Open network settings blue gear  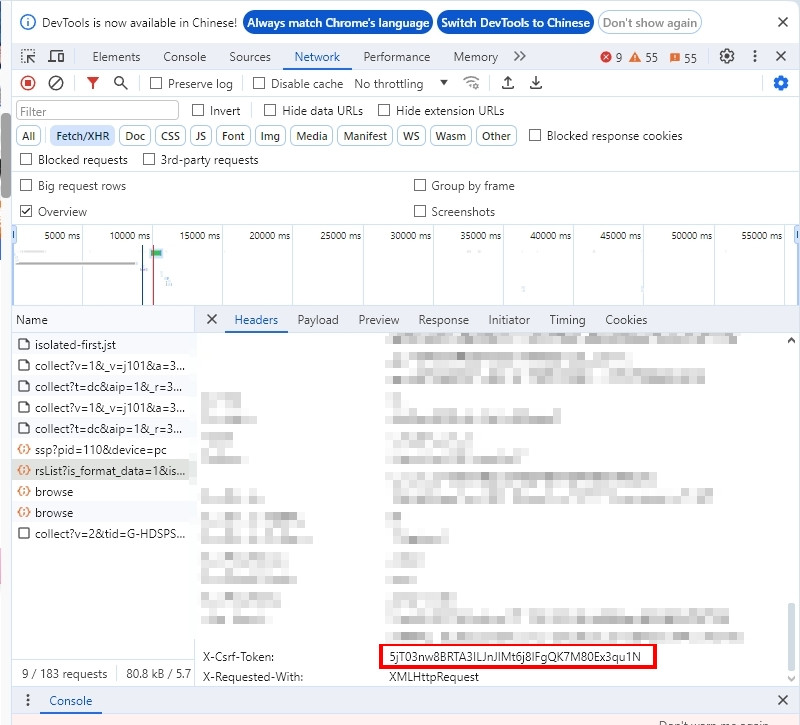coord(781,83)
